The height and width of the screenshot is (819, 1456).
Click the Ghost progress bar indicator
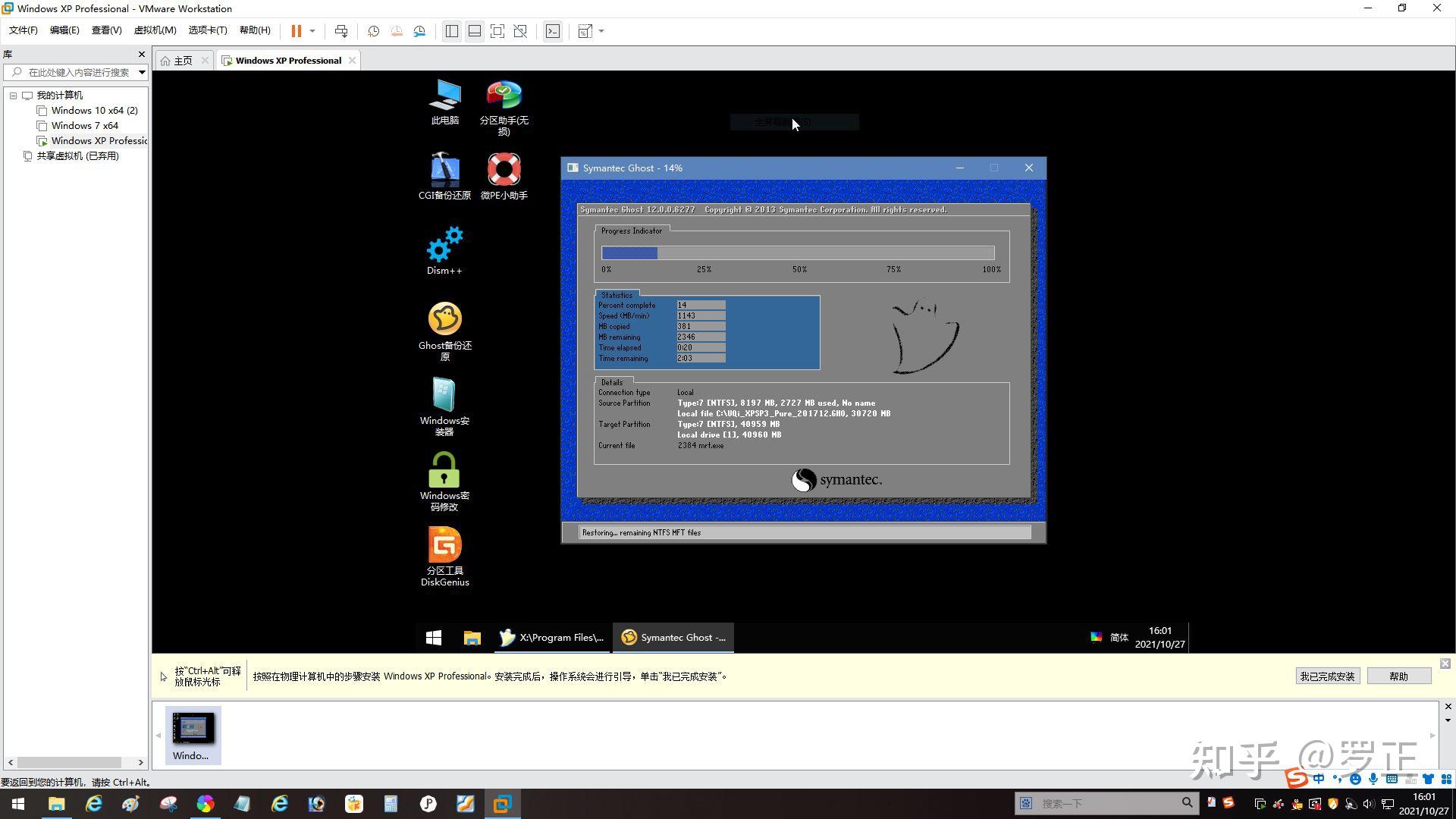tap(796, 253)
